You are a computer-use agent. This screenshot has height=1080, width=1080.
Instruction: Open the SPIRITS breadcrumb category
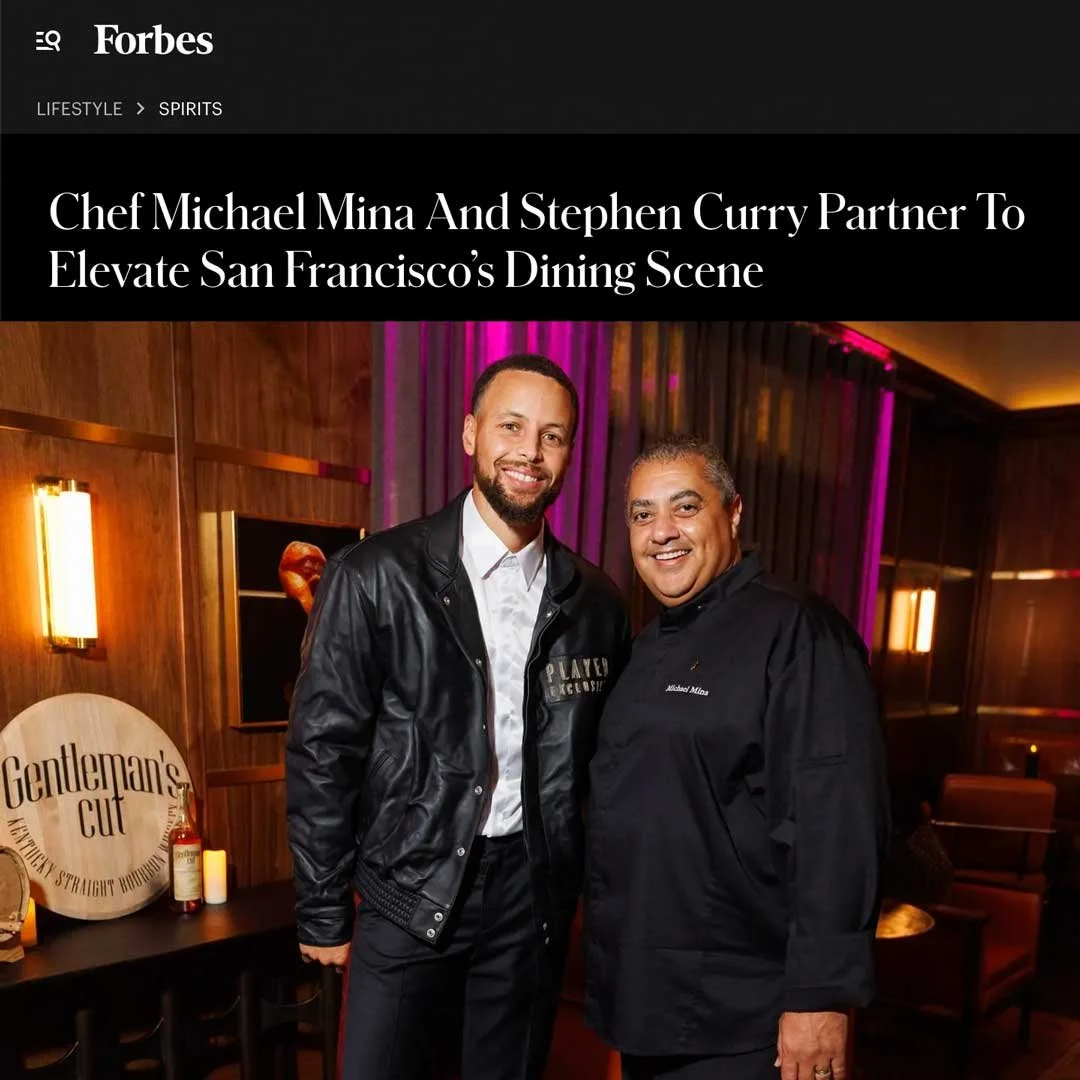[191, 109]
